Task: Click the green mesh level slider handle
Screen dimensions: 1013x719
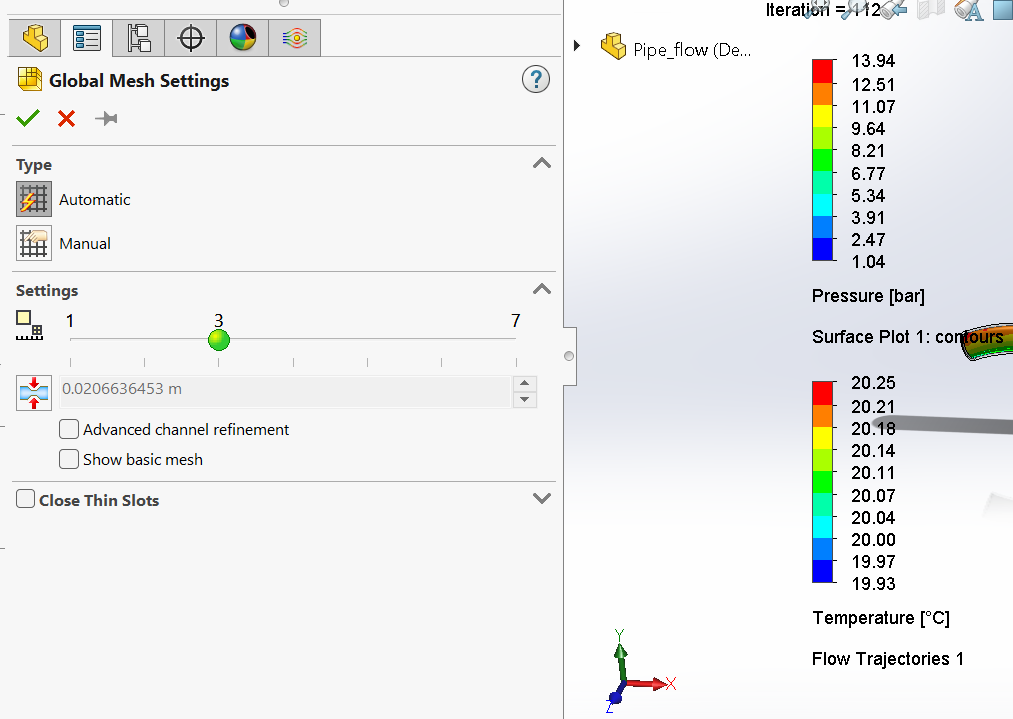Action: 219,339
